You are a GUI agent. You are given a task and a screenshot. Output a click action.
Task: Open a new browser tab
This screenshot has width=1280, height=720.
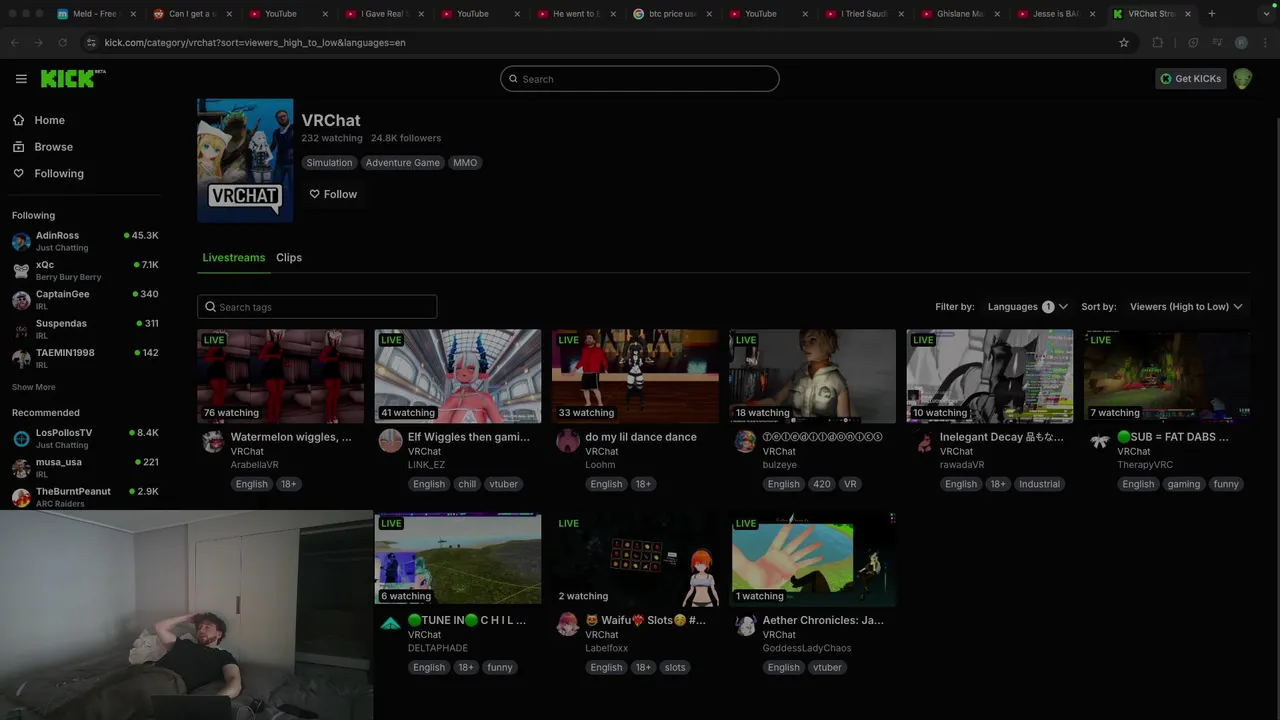pos(1212,14)
